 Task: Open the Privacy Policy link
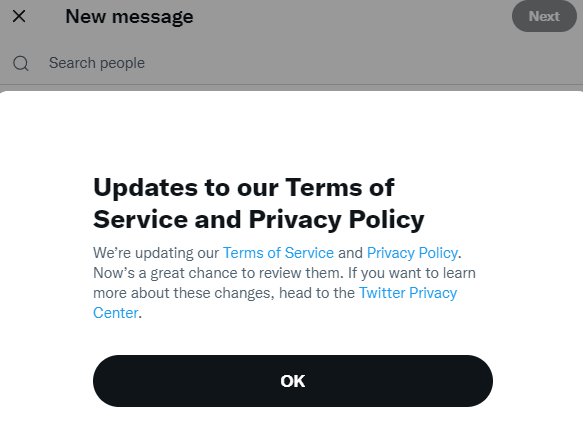[412, 253]
